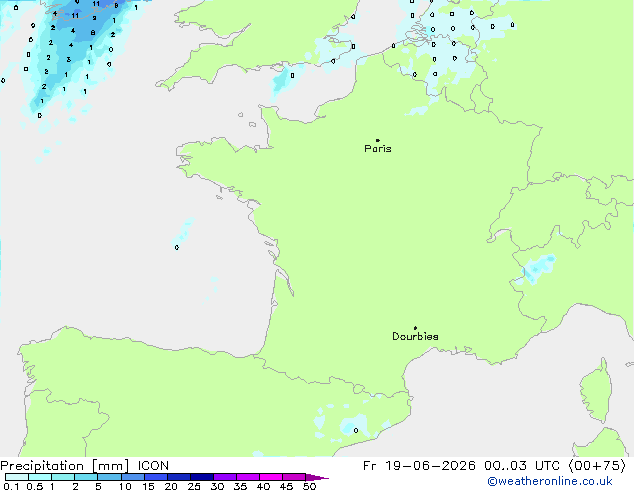Click the 35–40 mm magenta legend swatch
The height and width of the screenshot is (490, 634).
click(247, 477)
